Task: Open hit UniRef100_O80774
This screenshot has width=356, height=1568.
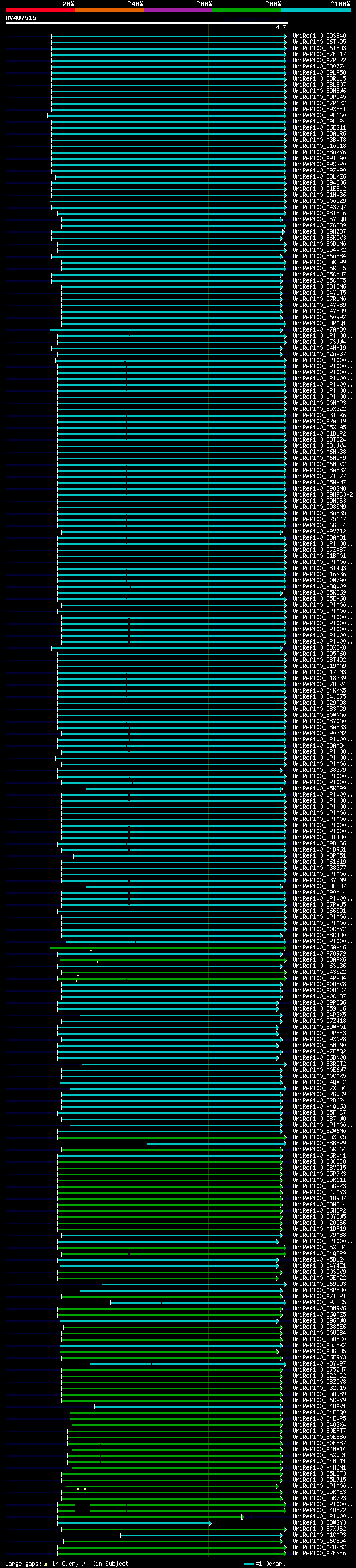Action: [x=319, y=66]
